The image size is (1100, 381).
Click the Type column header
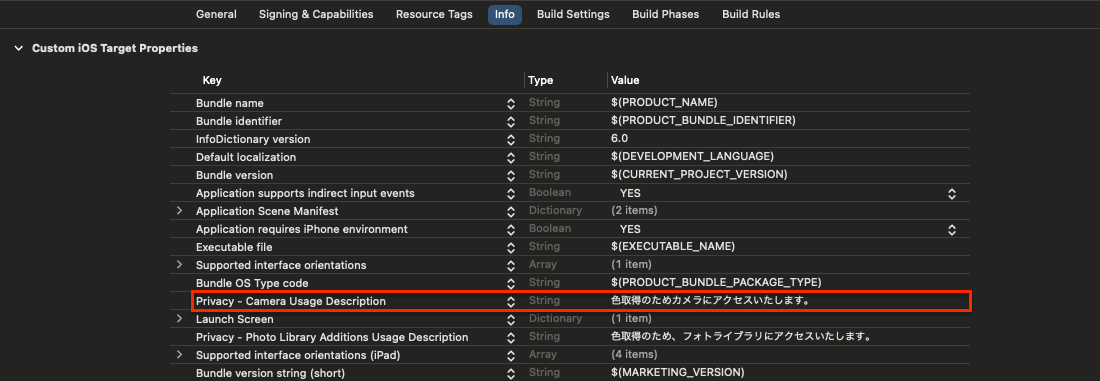pyautogui.click(x=541, y=81)
